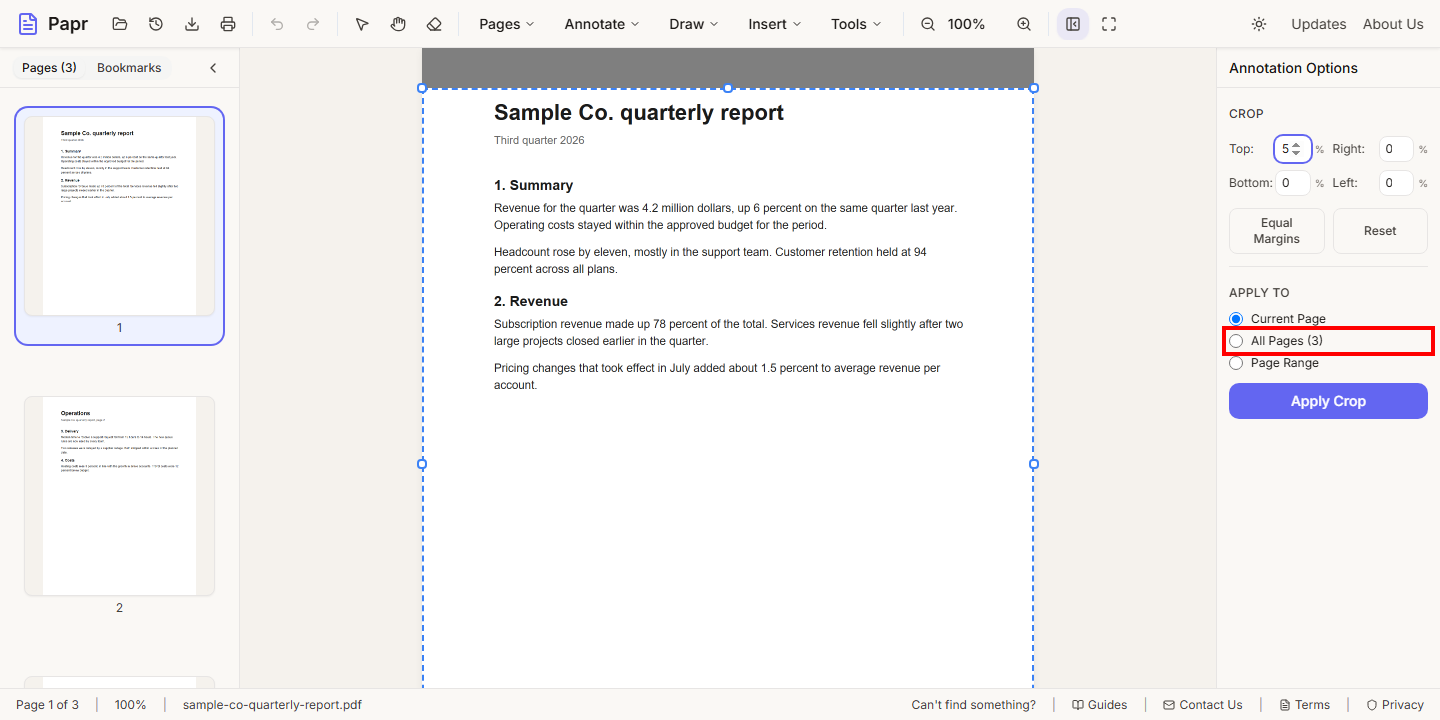The width and height of the screenshot is (1440, 720).
Task: Print the document using printer icon
Action: pyautogui.click(x=228, y=24)
